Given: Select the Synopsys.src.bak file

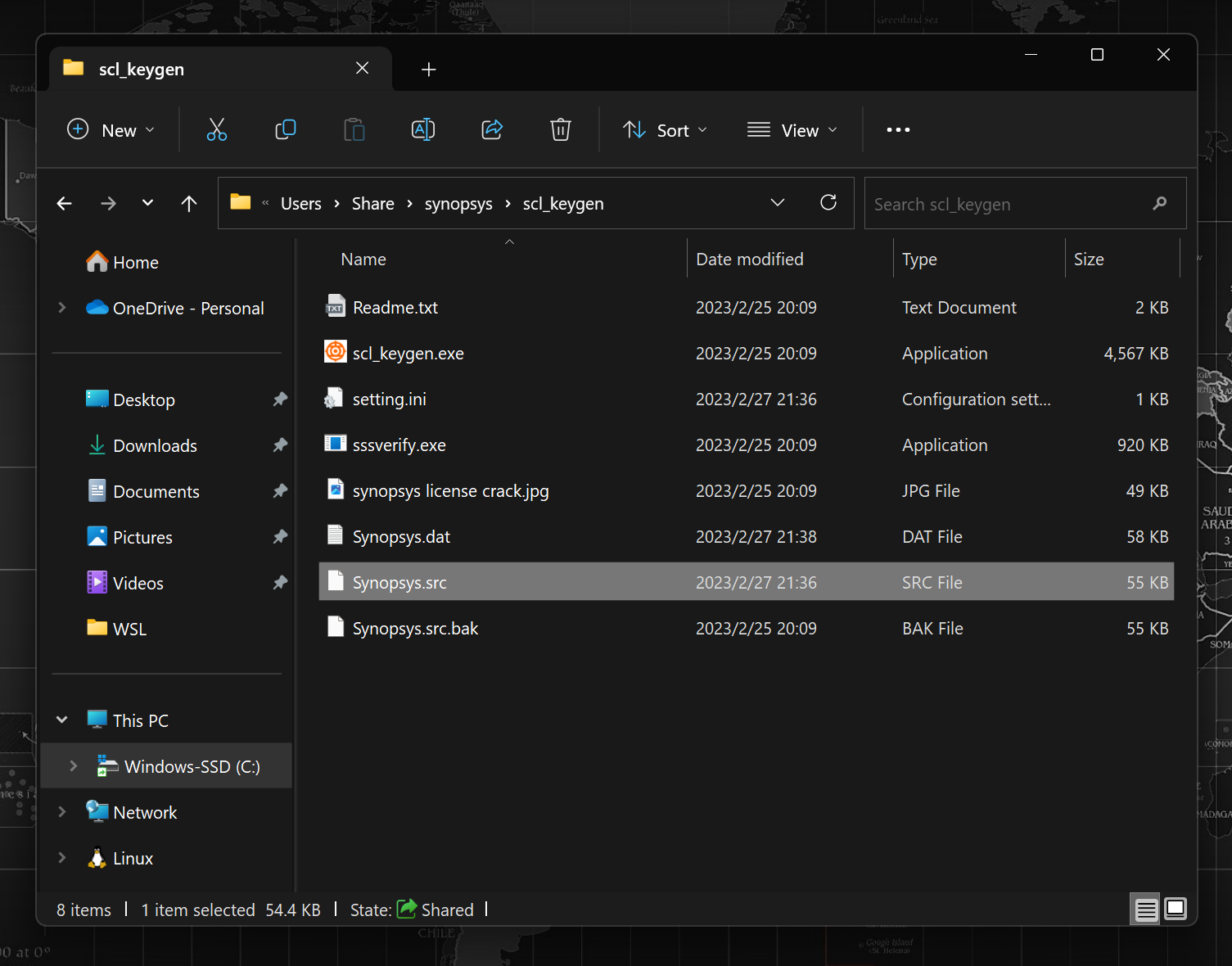Looking at the screenshot, I should point(746,628).
